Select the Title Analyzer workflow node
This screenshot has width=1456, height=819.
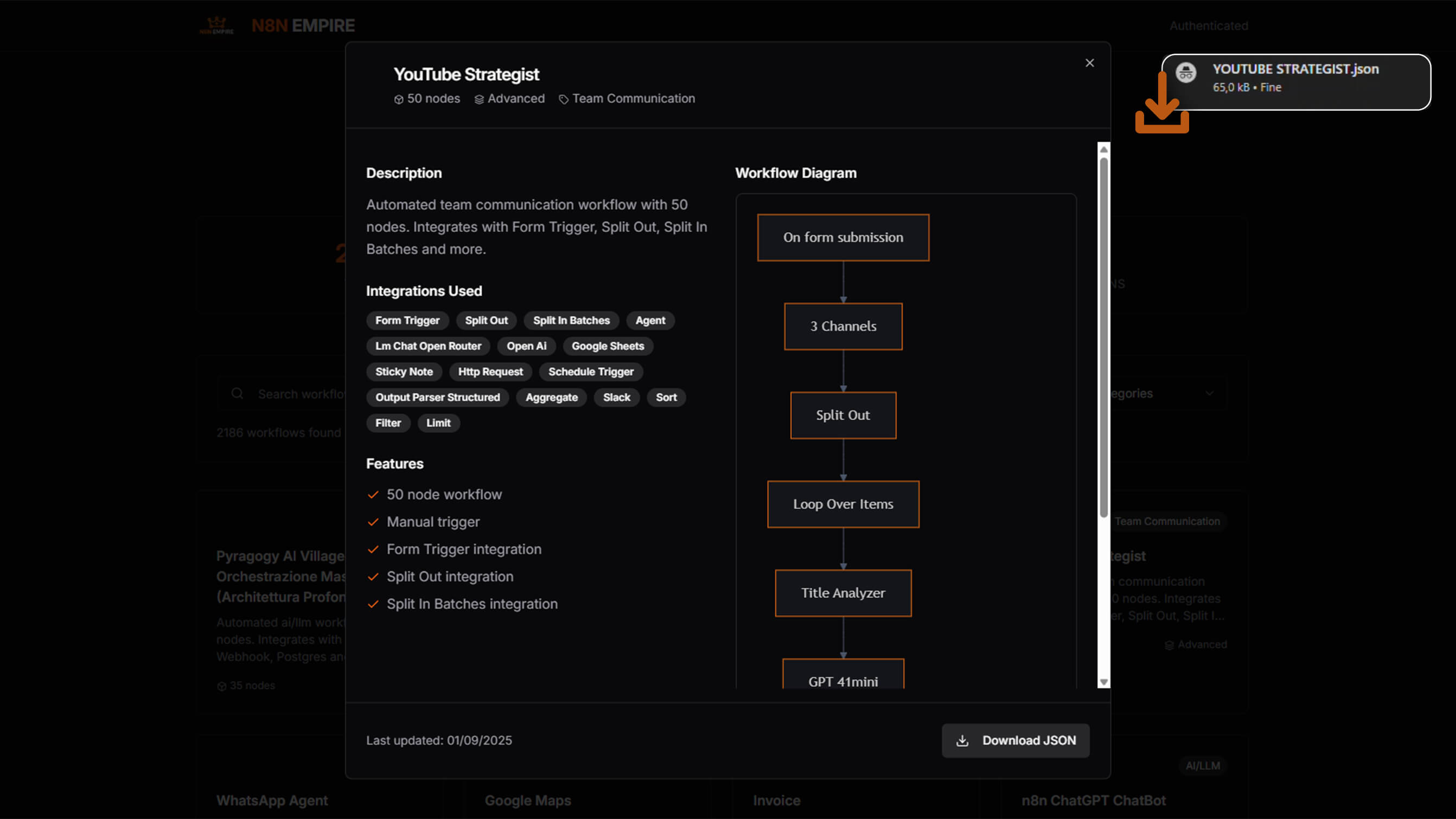843,593
